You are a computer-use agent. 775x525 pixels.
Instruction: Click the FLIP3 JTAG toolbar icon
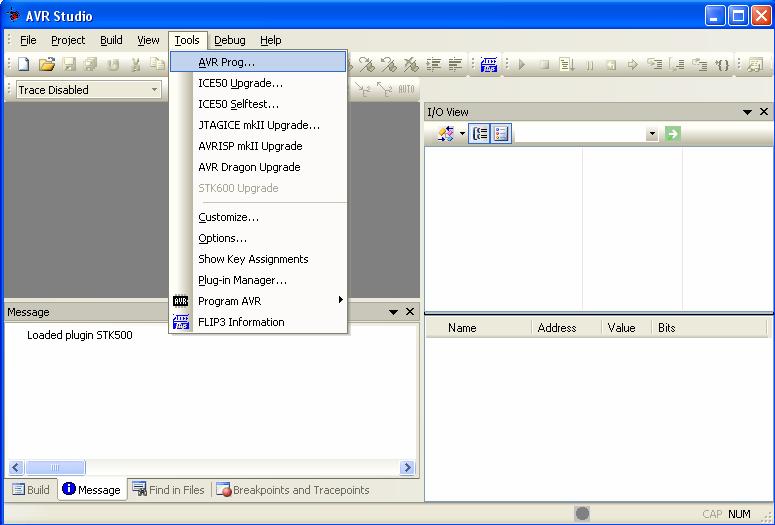click(x=489, y=64)
